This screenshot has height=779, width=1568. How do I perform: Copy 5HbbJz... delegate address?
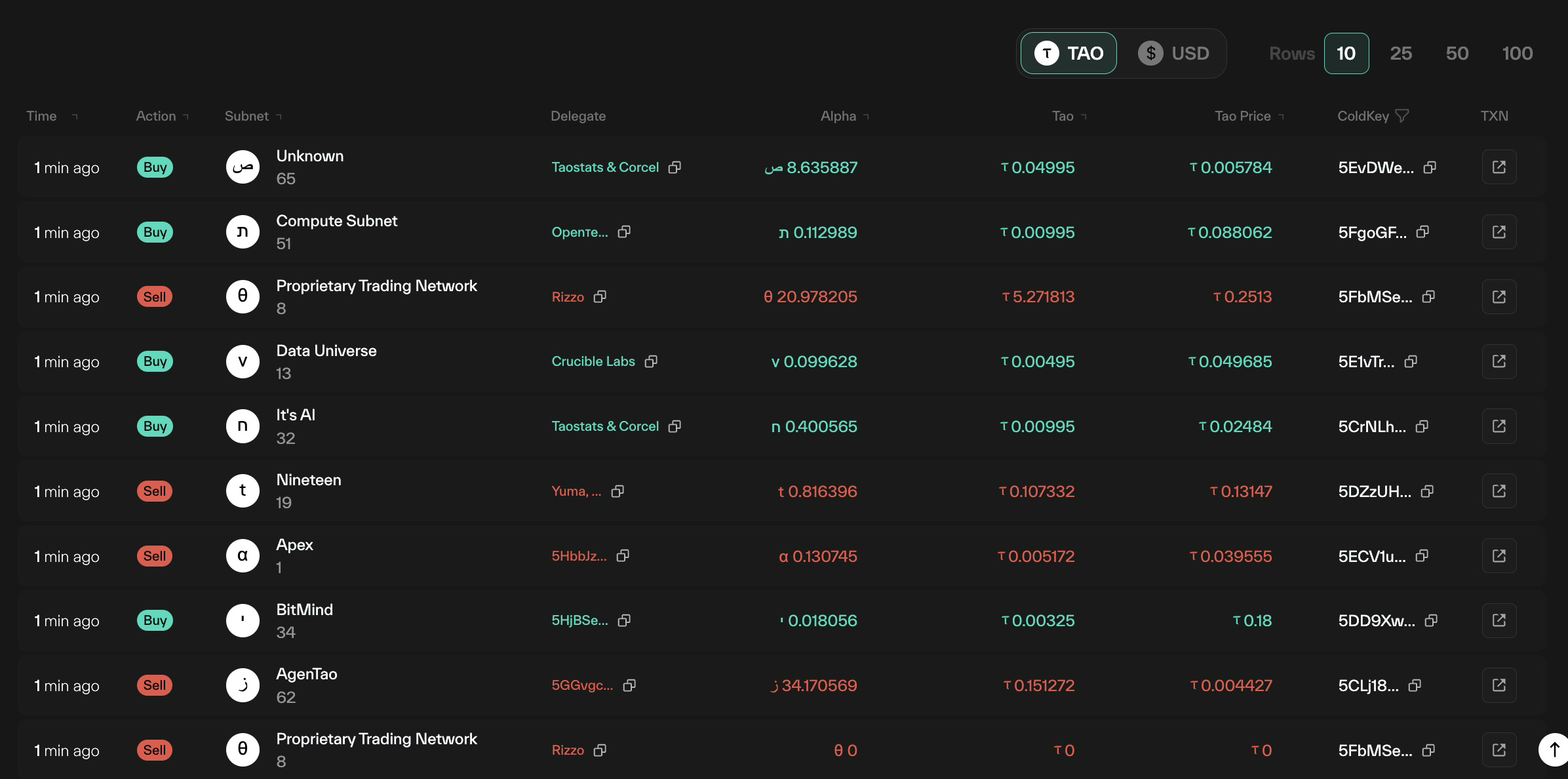[x=623, y=556]
